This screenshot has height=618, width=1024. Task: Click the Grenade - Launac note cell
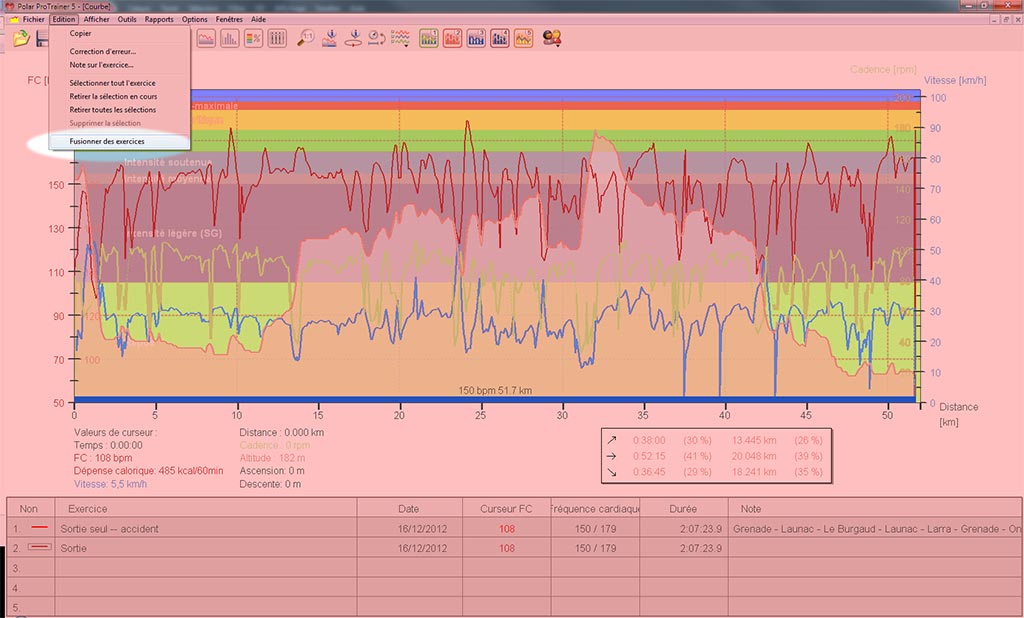[x=875, y=529]
